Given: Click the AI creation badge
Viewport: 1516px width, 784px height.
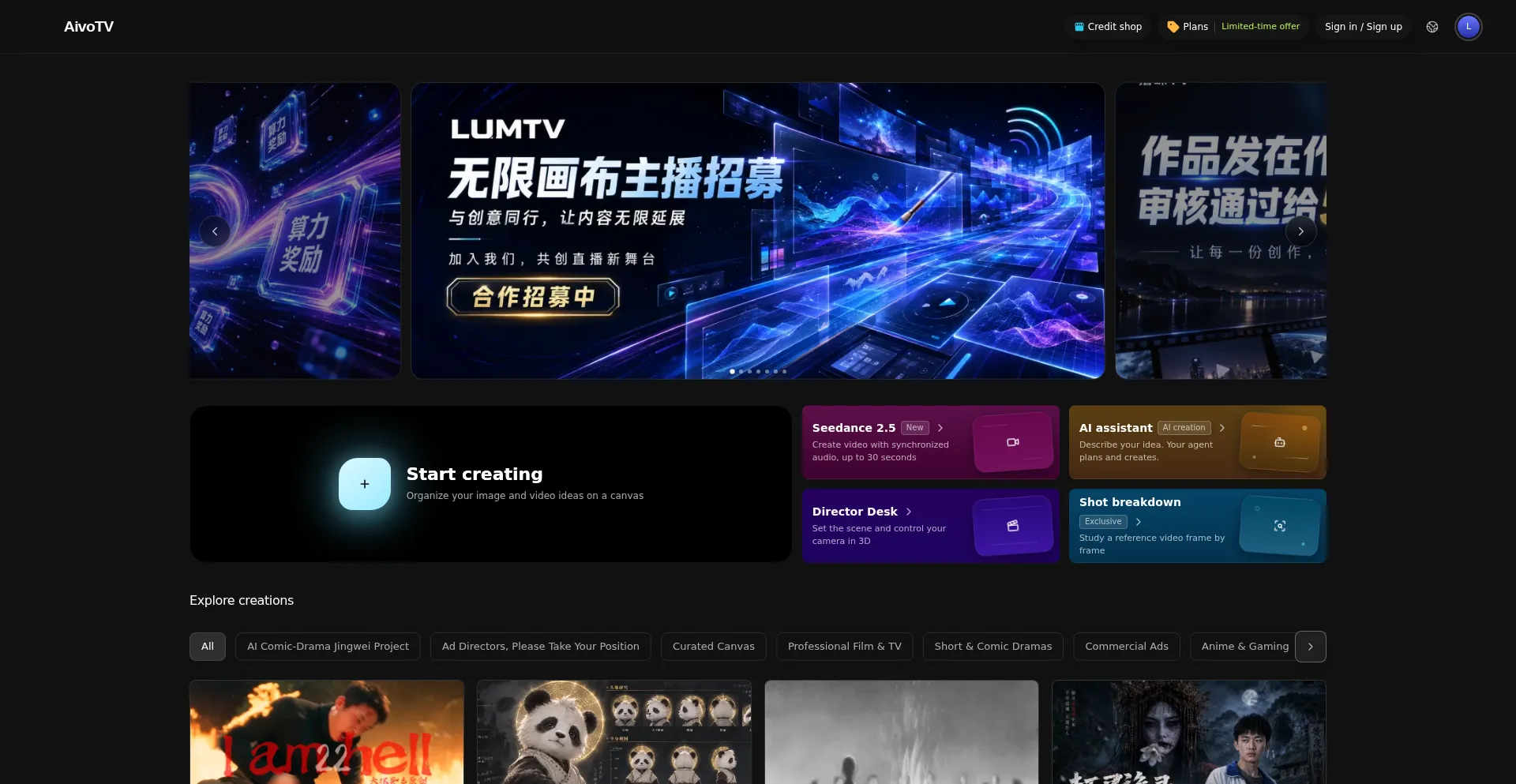Looking at the screenshot, I should pyautogui.click(x=1184, y=428).
